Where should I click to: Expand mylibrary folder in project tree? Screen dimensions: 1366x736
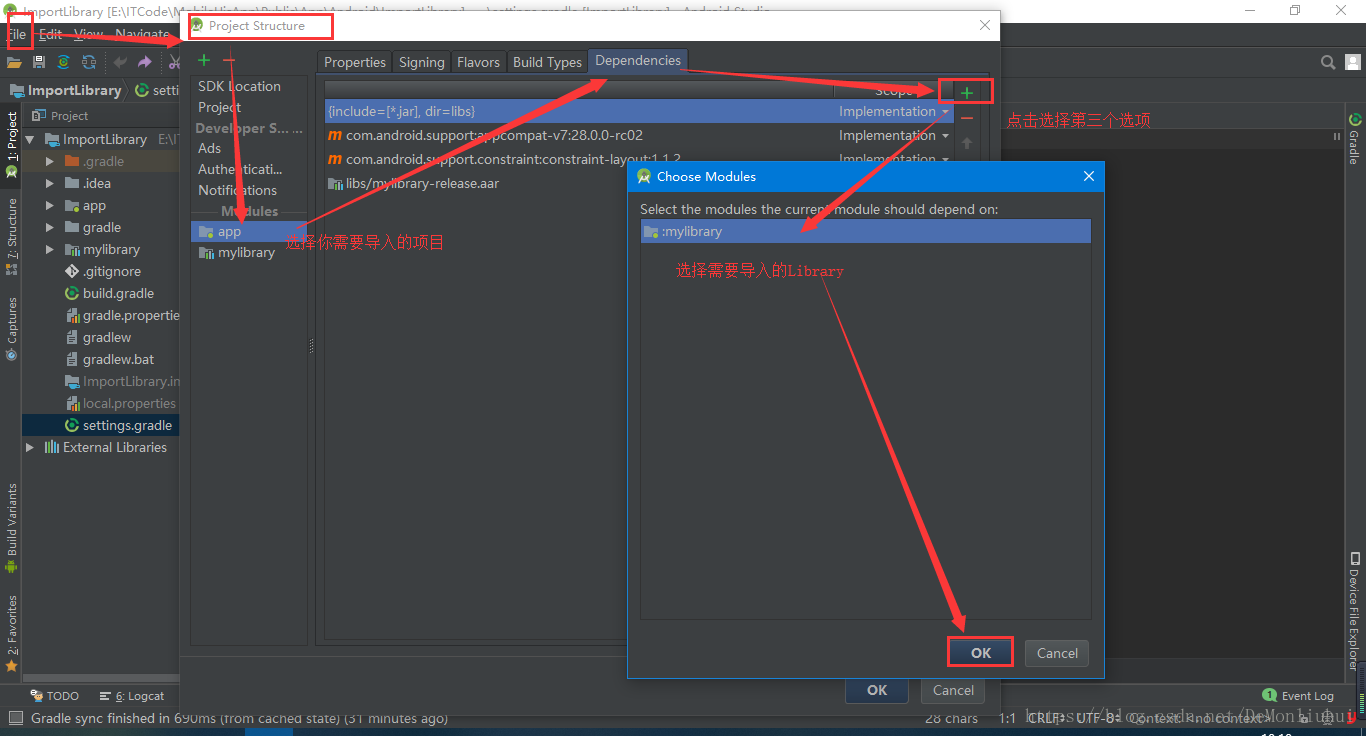click(50, 249)
